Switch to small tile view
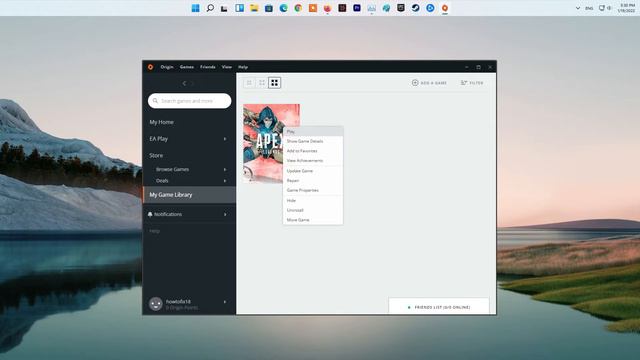This screenshot has height=360, width=640. [249, 83]
